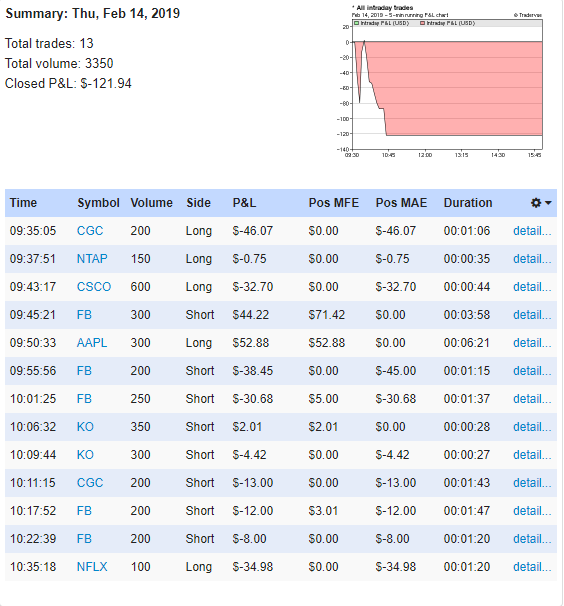Select the Closed P&L $-121.94 text
Viewport: 564px width, 606px height.
point(68,83)
